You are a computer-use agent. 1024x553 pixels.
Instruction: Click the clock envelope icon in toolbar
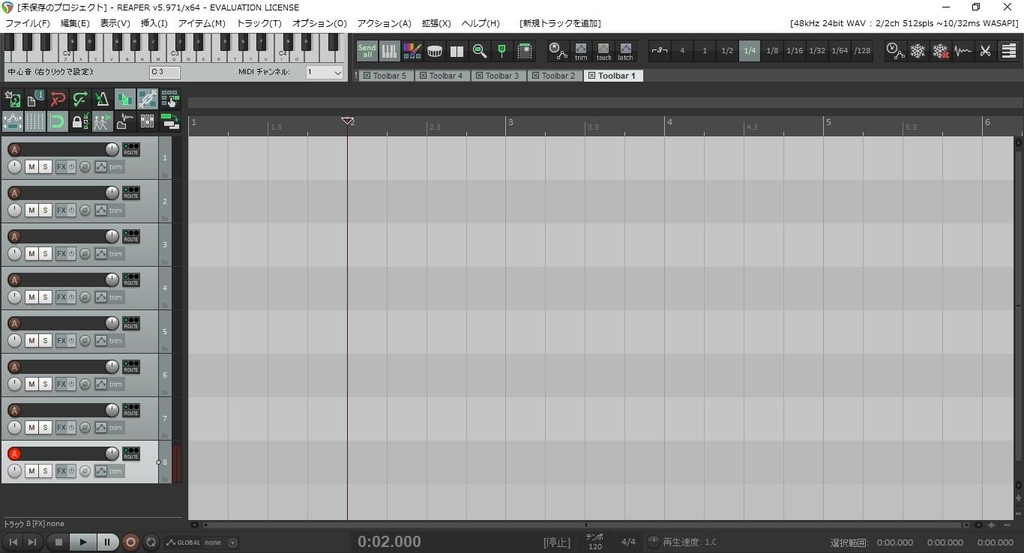coord(895,50)
